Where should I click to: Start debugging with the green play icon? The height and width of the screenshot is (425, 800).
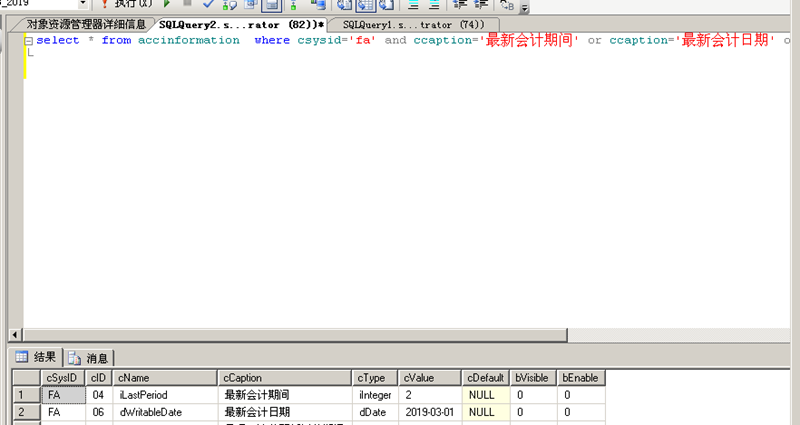pyautogui.click(x=166, y=4)
